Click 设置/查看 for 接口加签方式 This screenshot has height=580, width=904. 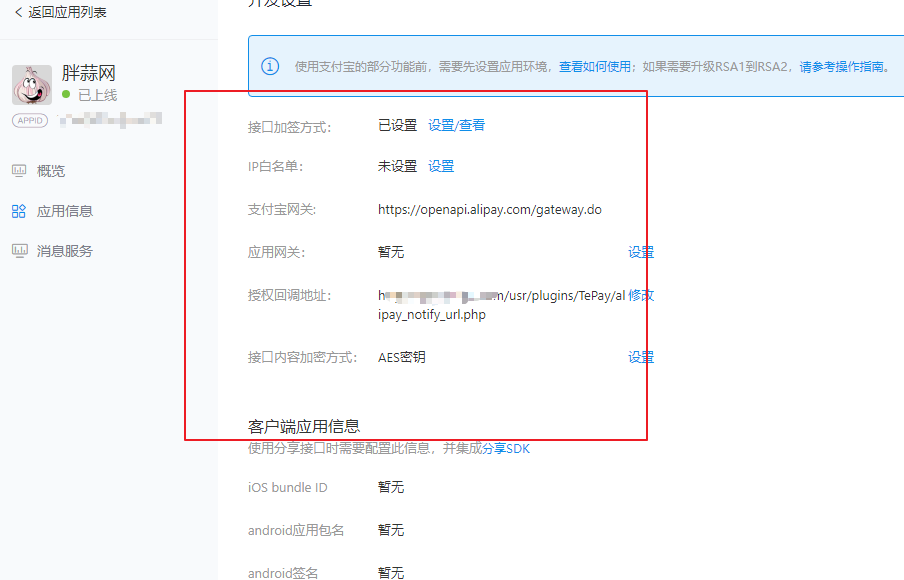pyautogui.click(x=456, y=125)
